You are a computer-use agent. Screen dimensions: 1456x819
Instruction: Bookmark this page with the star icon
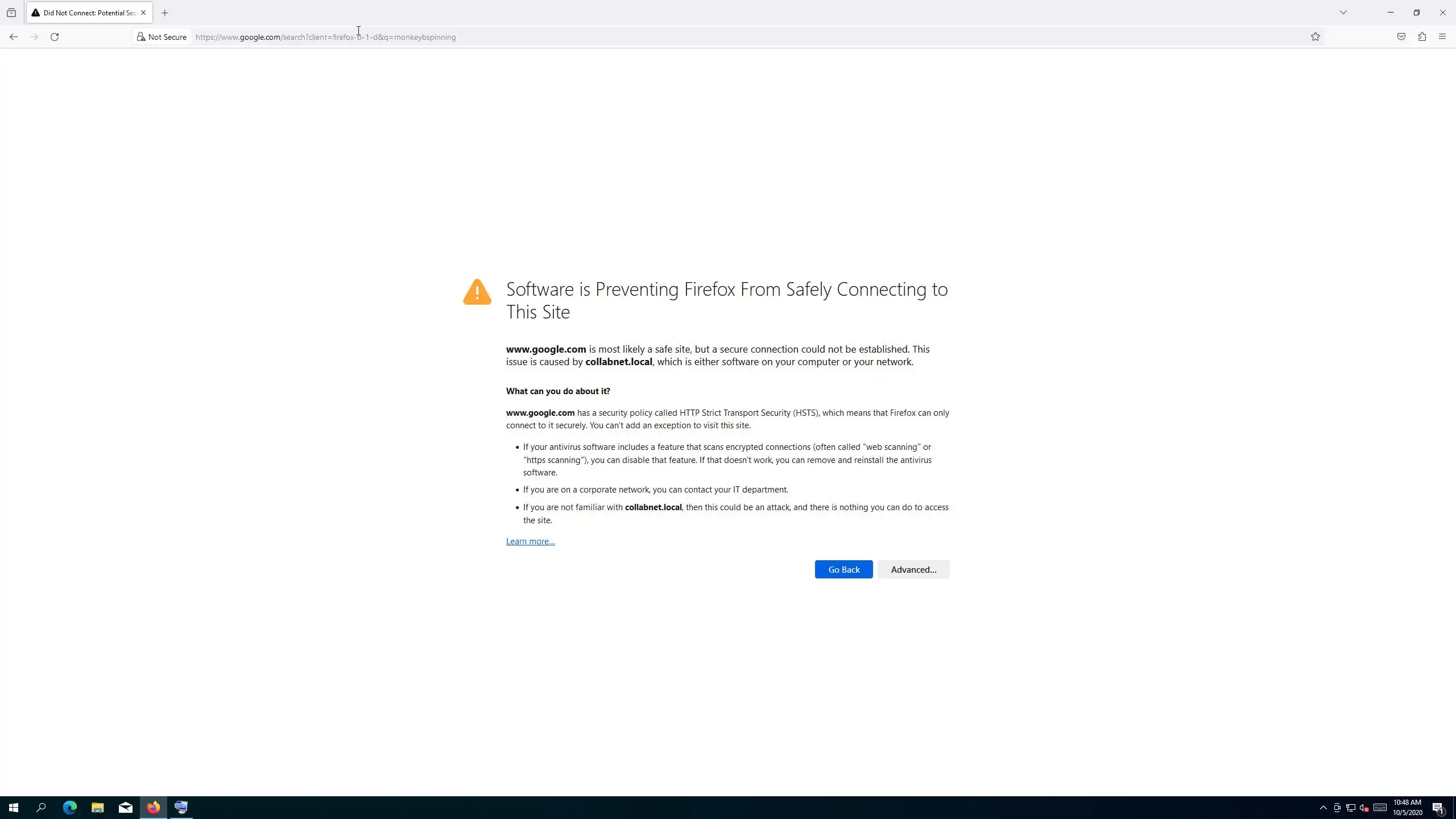pyautogui.click(x=1315, y=37)
